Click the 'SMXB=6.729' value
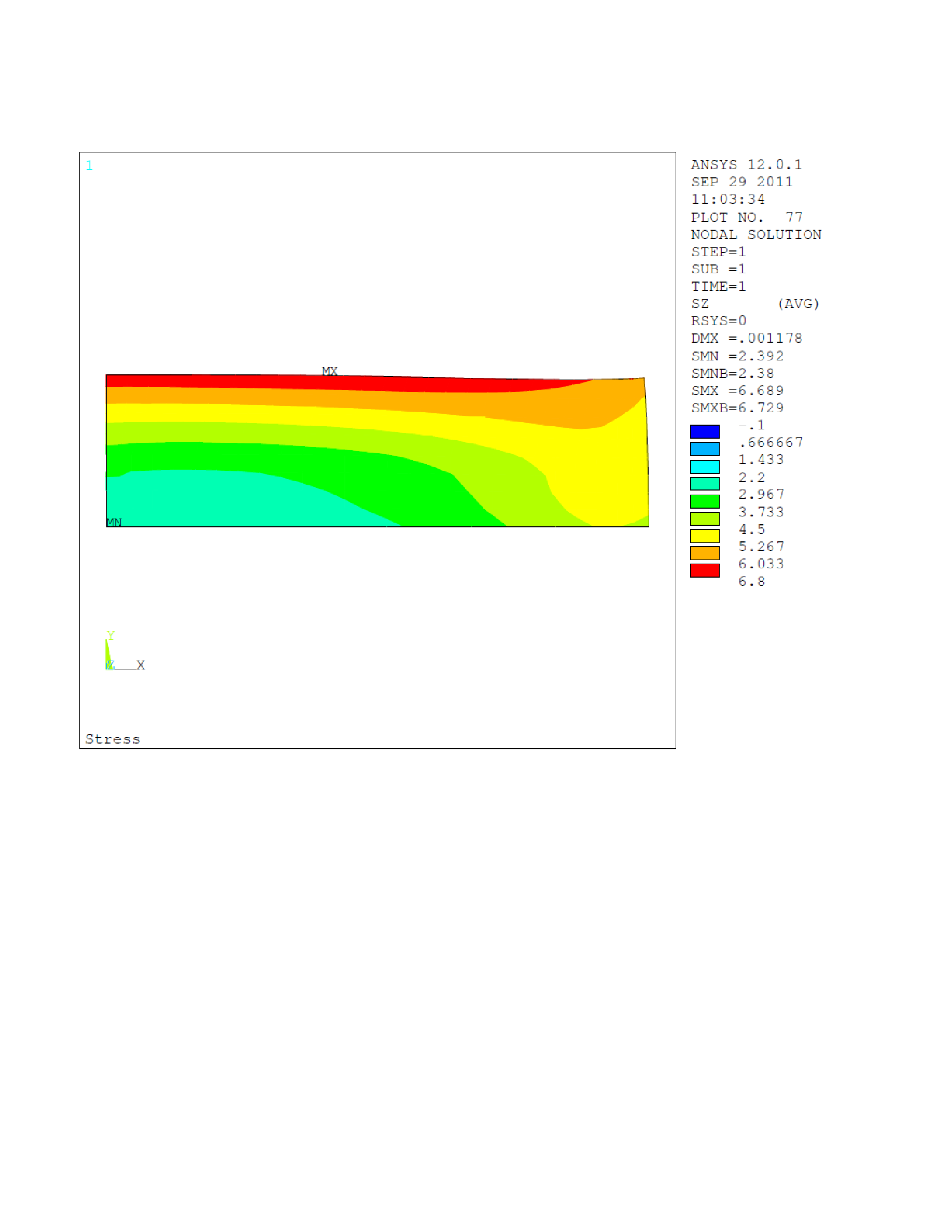952x1232 pixels. 738,408
